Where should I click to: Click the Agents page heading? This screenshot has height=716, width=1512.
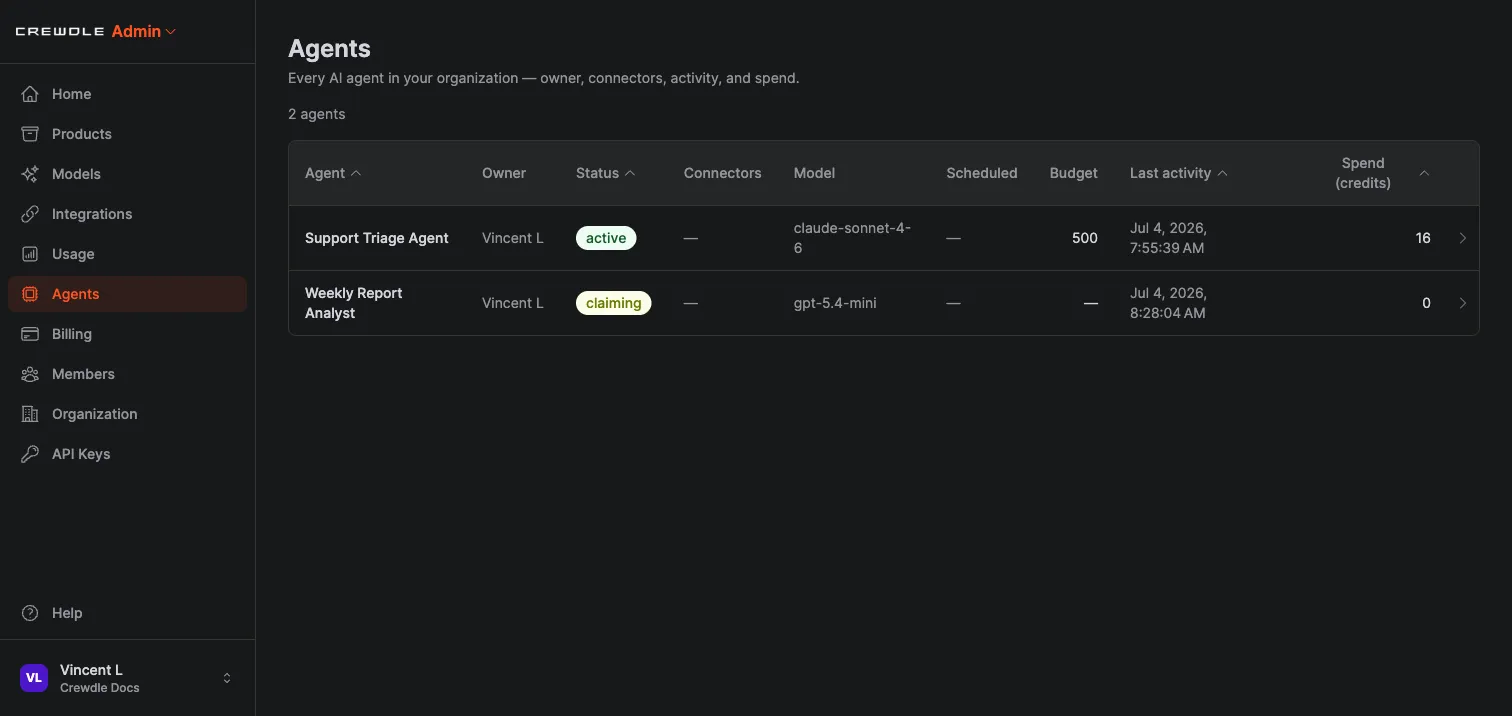coord(329,48)
